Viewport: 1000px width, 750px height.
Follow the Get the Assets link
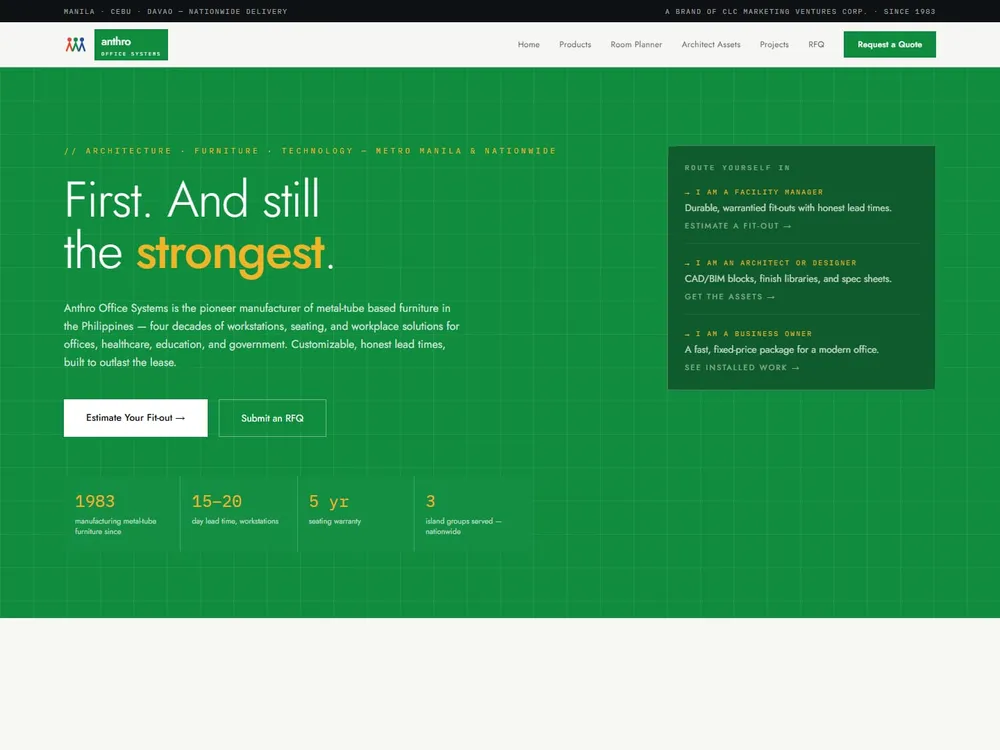pyautogui.click(x=730, y=297)
